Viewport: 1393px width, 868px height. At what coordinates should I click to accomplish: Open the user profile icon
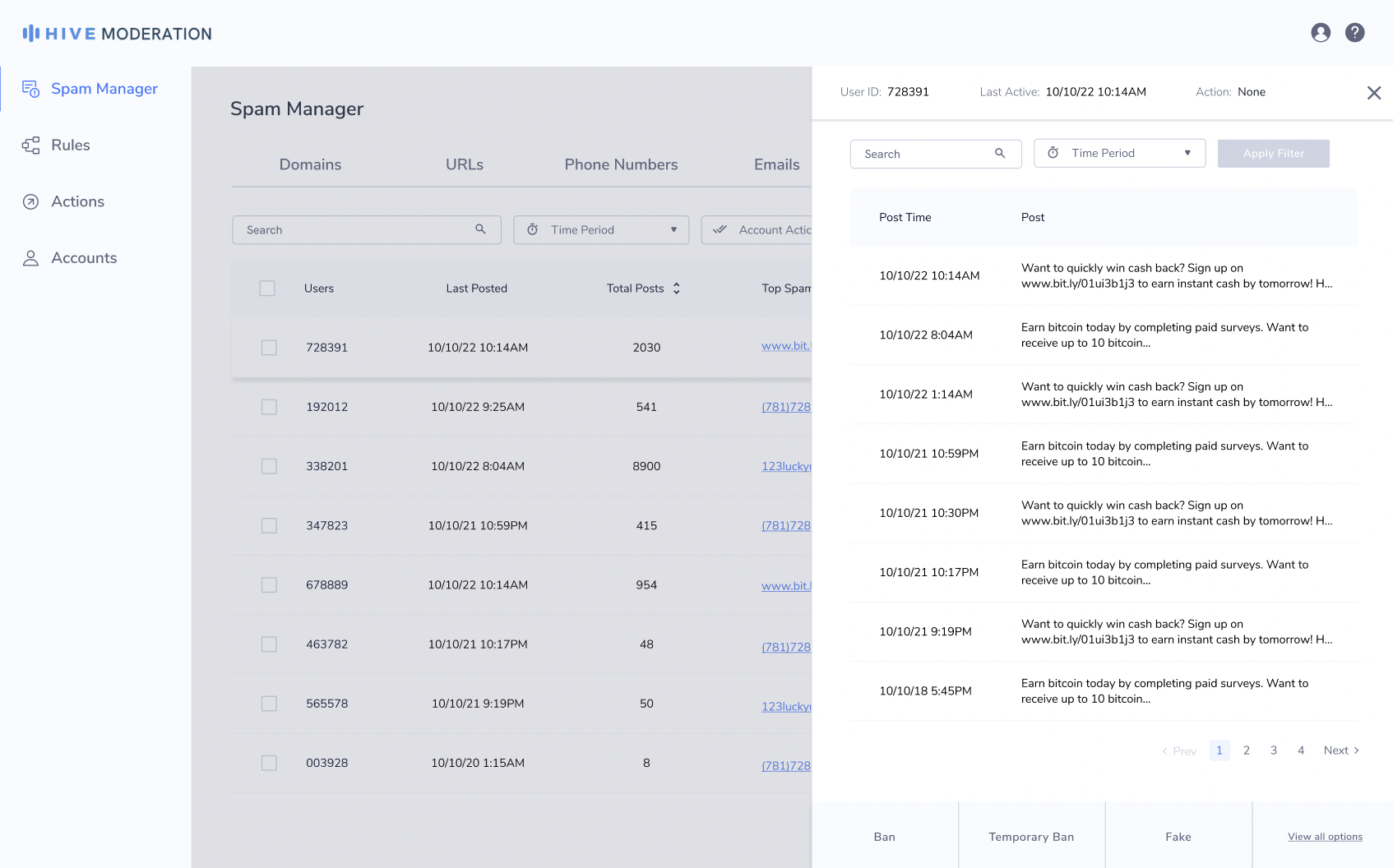(x=1321, y=33)
